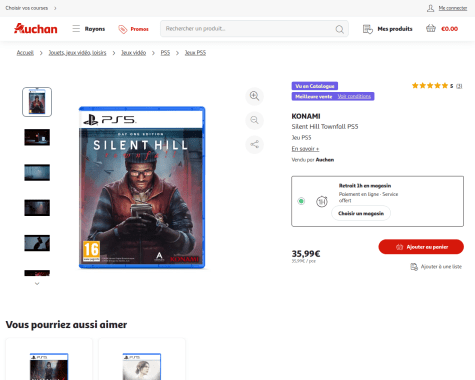Image resolution: width=475 pixels, height=380 pixels.
Task: Click the 35,99€ price
Action: (306, 254)
